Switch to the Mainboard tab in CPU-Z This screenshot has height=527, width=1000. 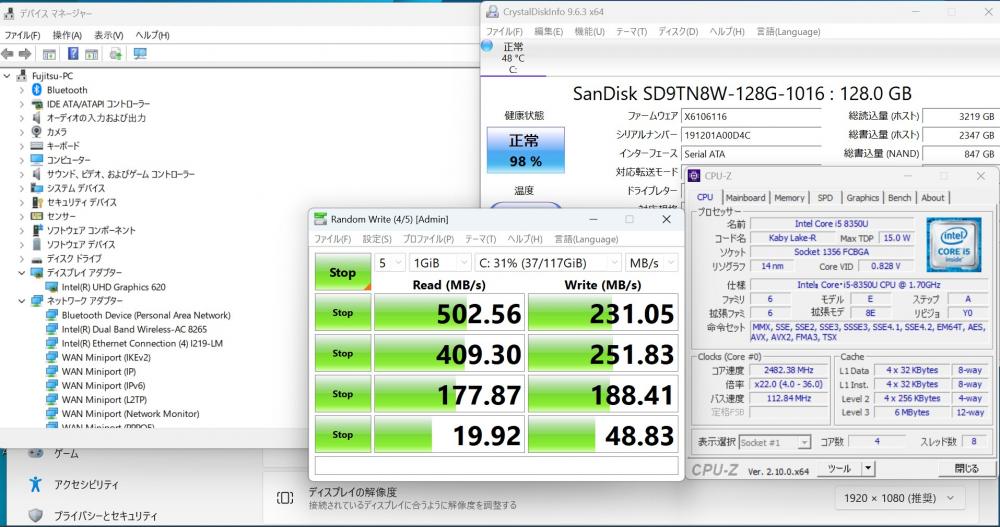(745, 198)
